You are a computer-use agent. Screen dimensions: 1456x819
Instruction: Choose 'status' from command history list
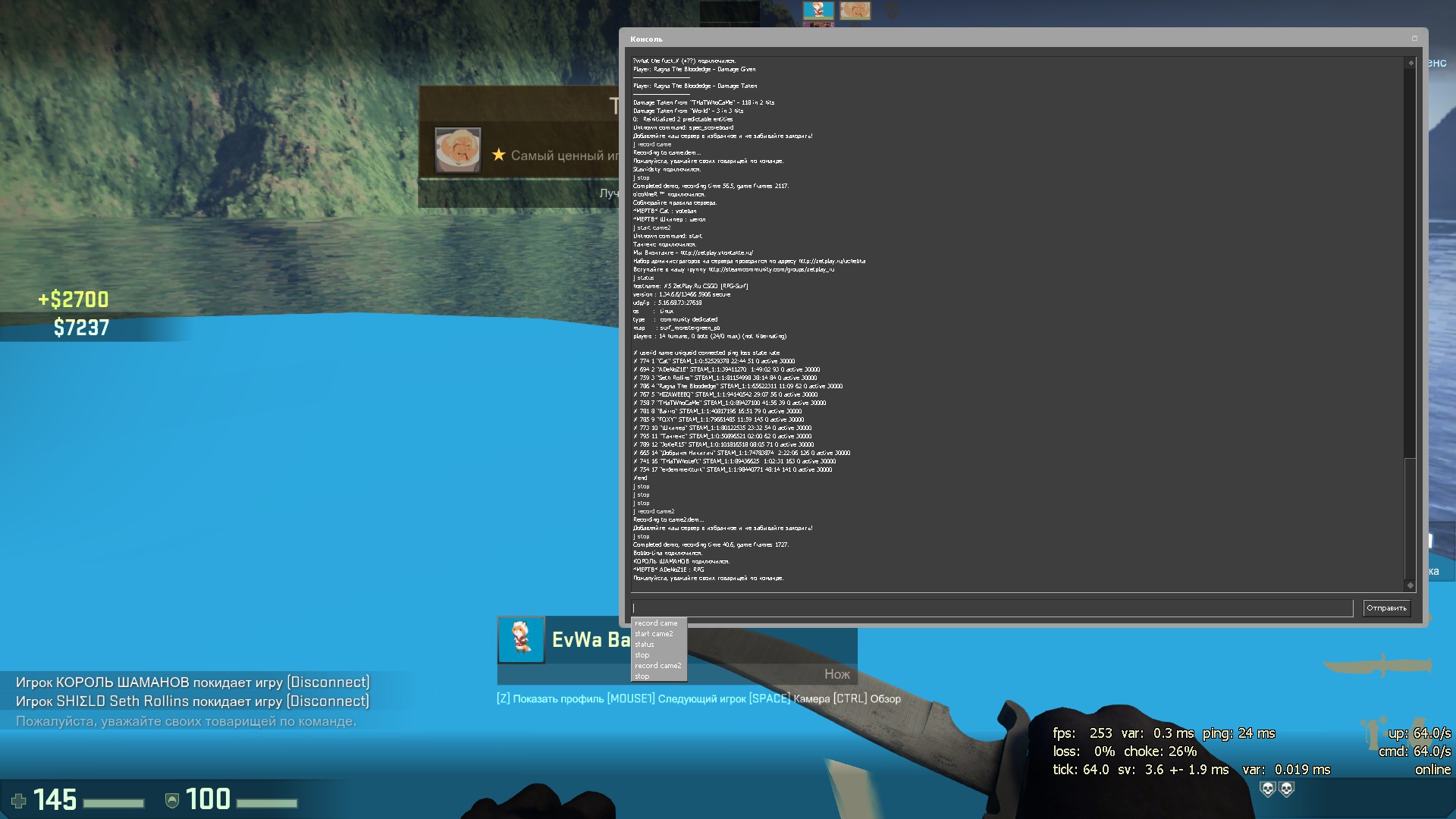coord(645,645)
